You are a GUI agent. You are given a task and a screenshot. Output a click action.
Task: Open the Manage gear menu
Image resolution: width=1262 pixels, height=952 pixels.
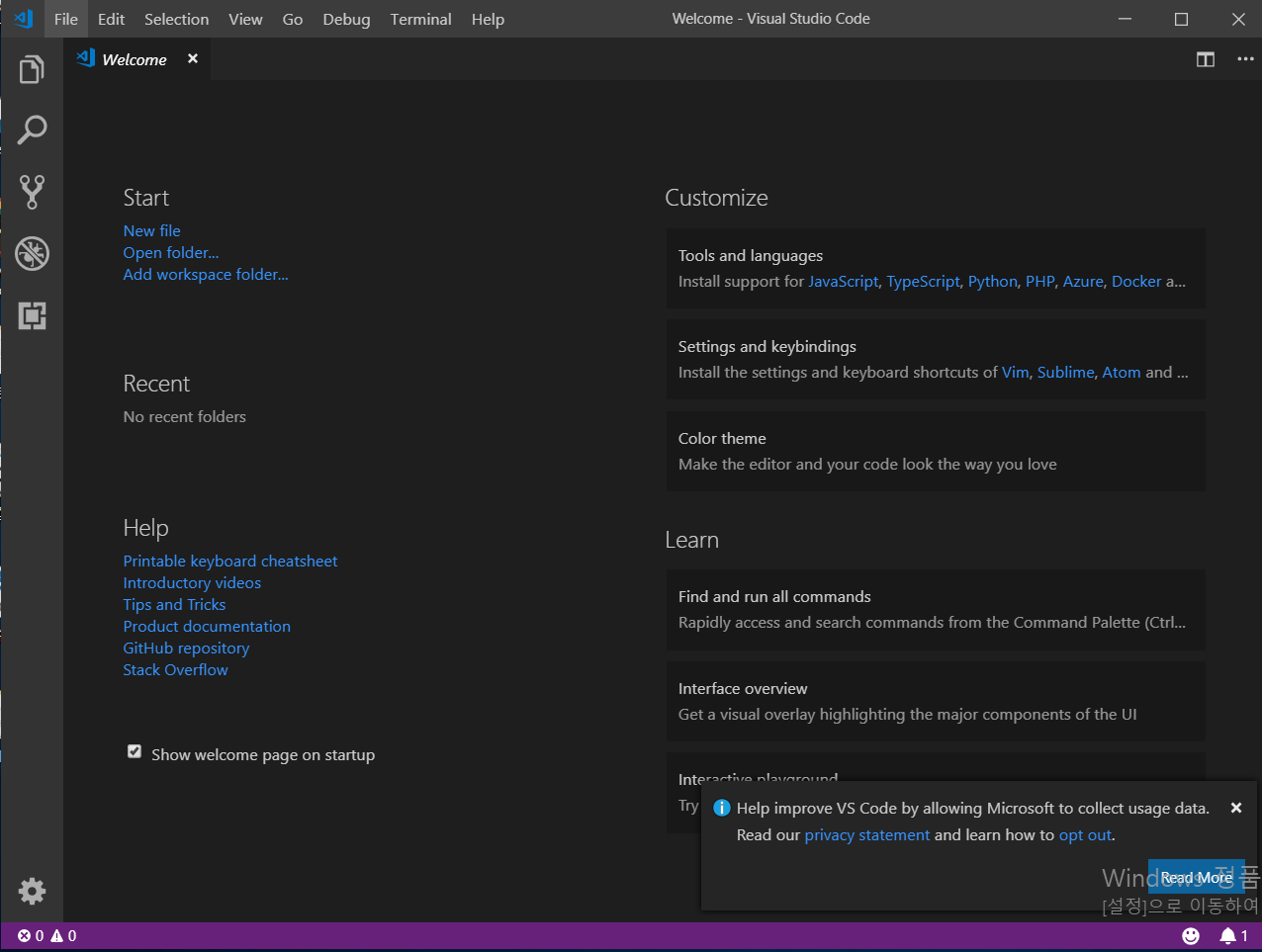coord(32,891)
